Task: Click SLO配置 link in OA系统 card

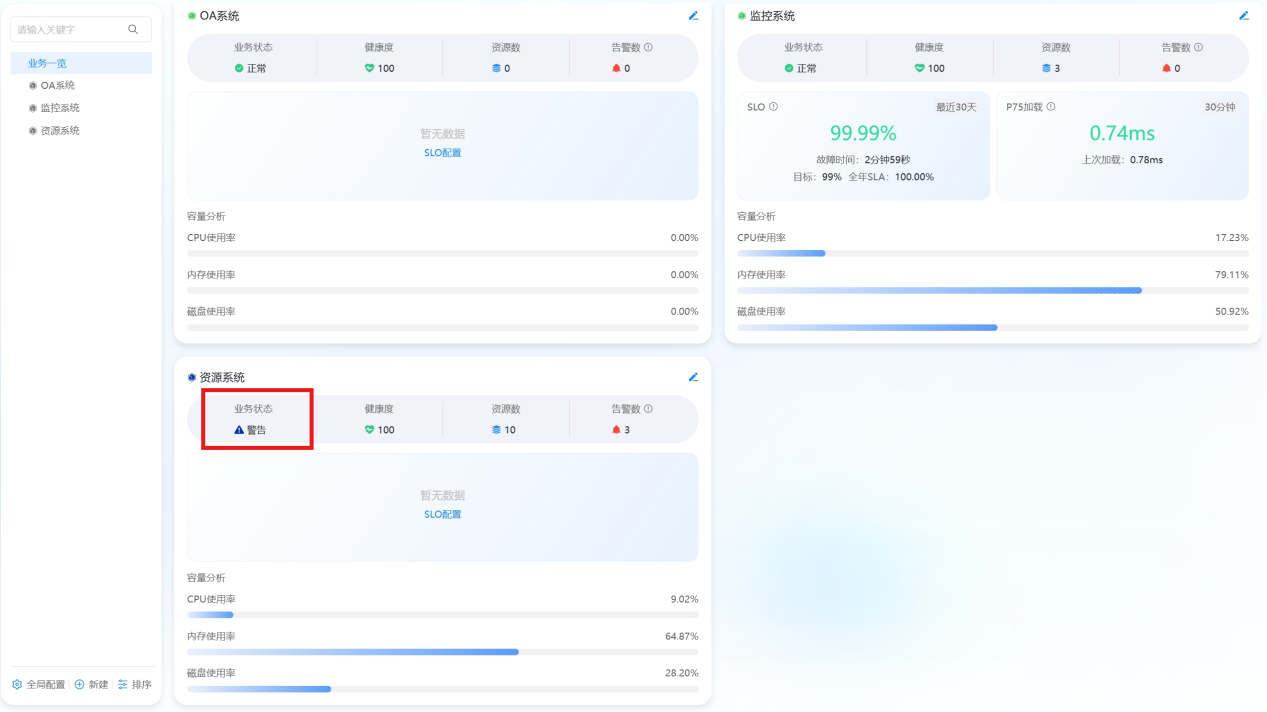Action: (443, 153)
